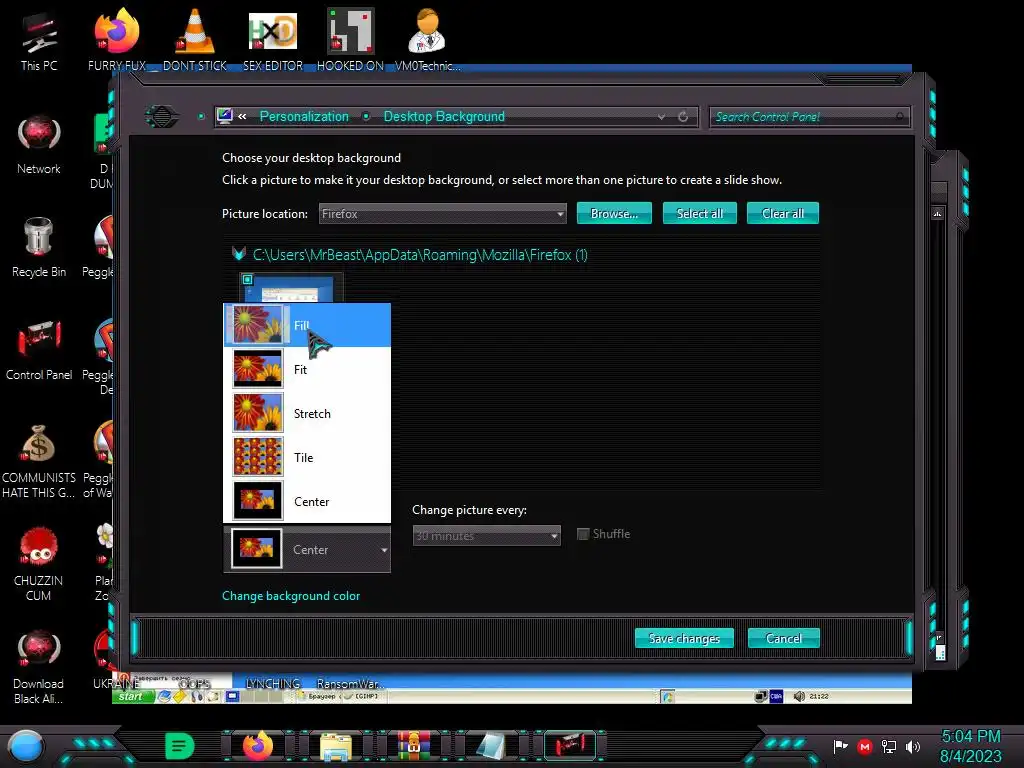
Task: Open network tray icon
Action: [x=889, y=746]
